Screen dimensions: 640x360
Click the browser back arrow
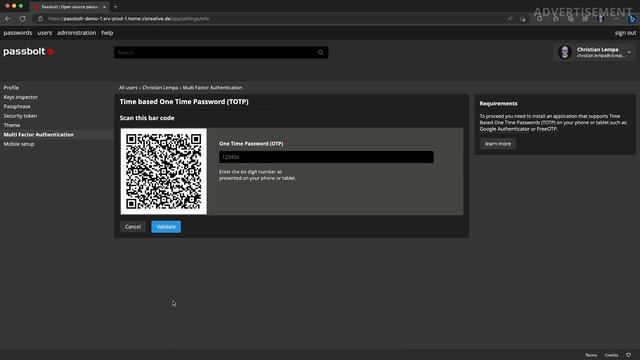8,19
